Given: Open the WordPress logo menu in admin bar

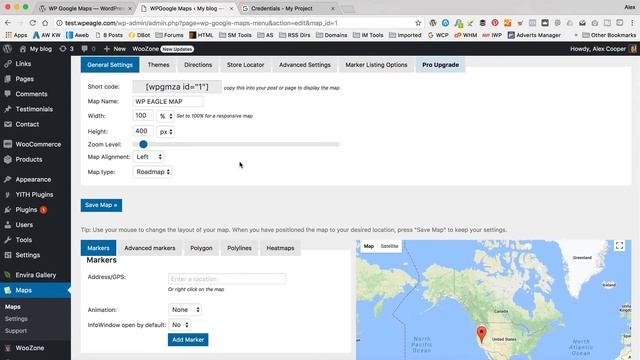Looking at the screenshot, I should tap(7, 49).
